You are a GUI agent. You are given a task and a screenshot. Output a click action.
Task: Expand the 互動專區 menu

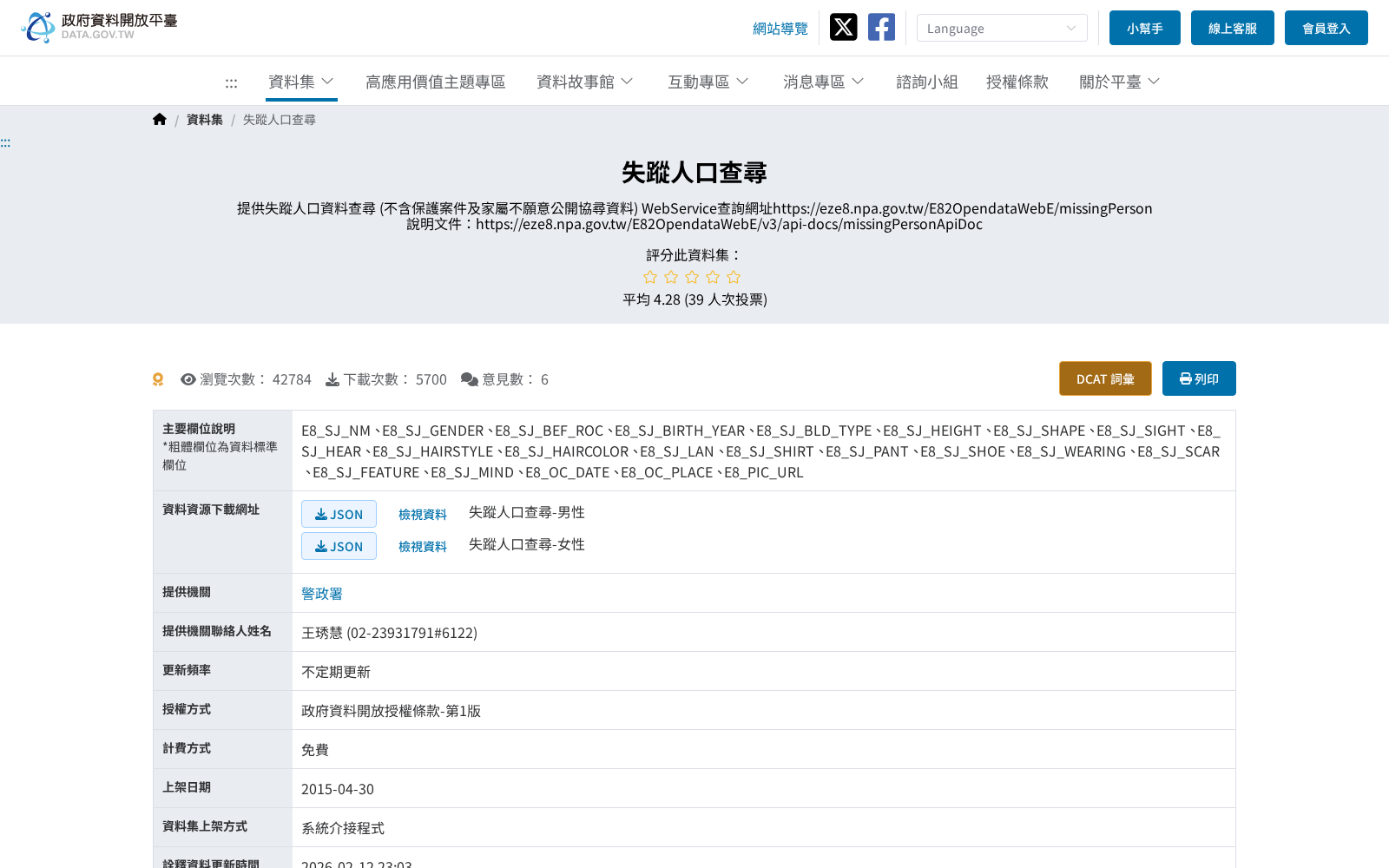click(708, 82)
